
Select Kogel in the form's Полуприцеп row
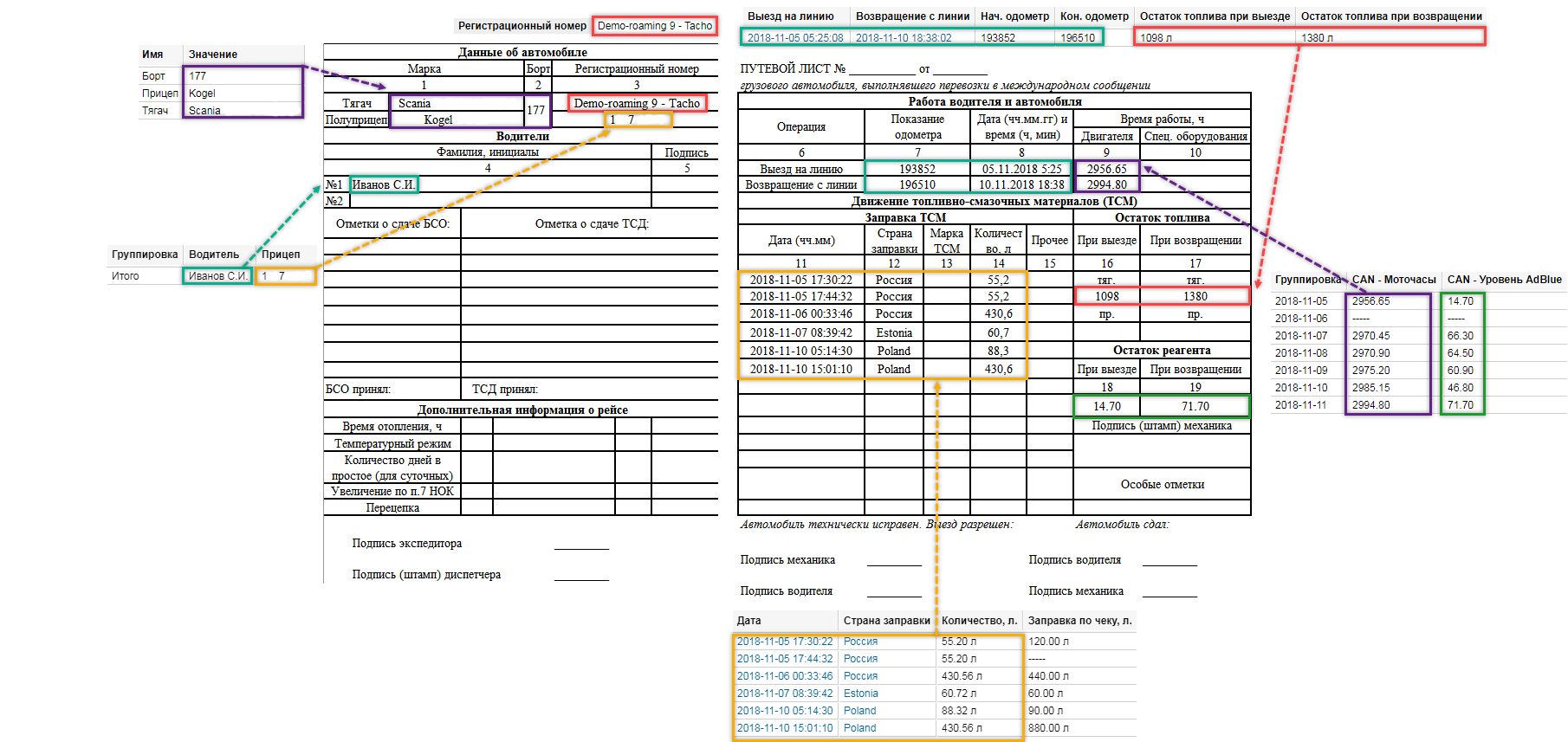pyautogui.click(x=438, y=119)
